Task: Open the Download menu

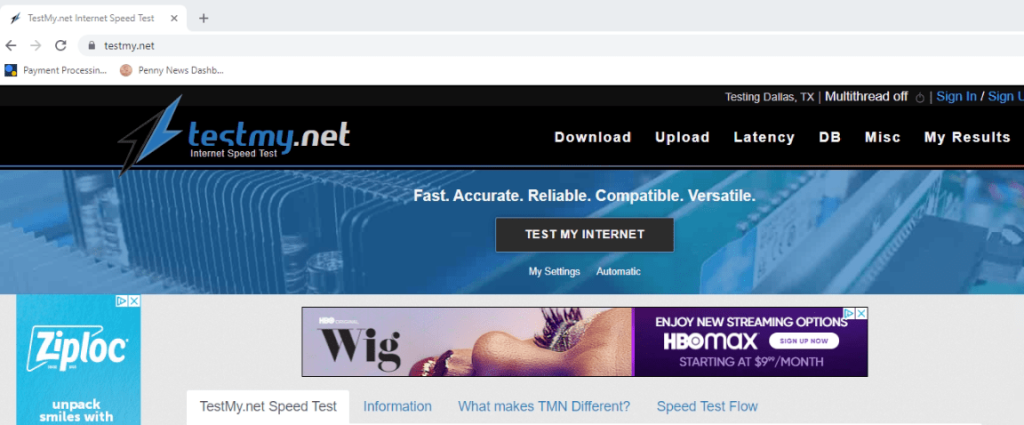Action: coord(592,137)
